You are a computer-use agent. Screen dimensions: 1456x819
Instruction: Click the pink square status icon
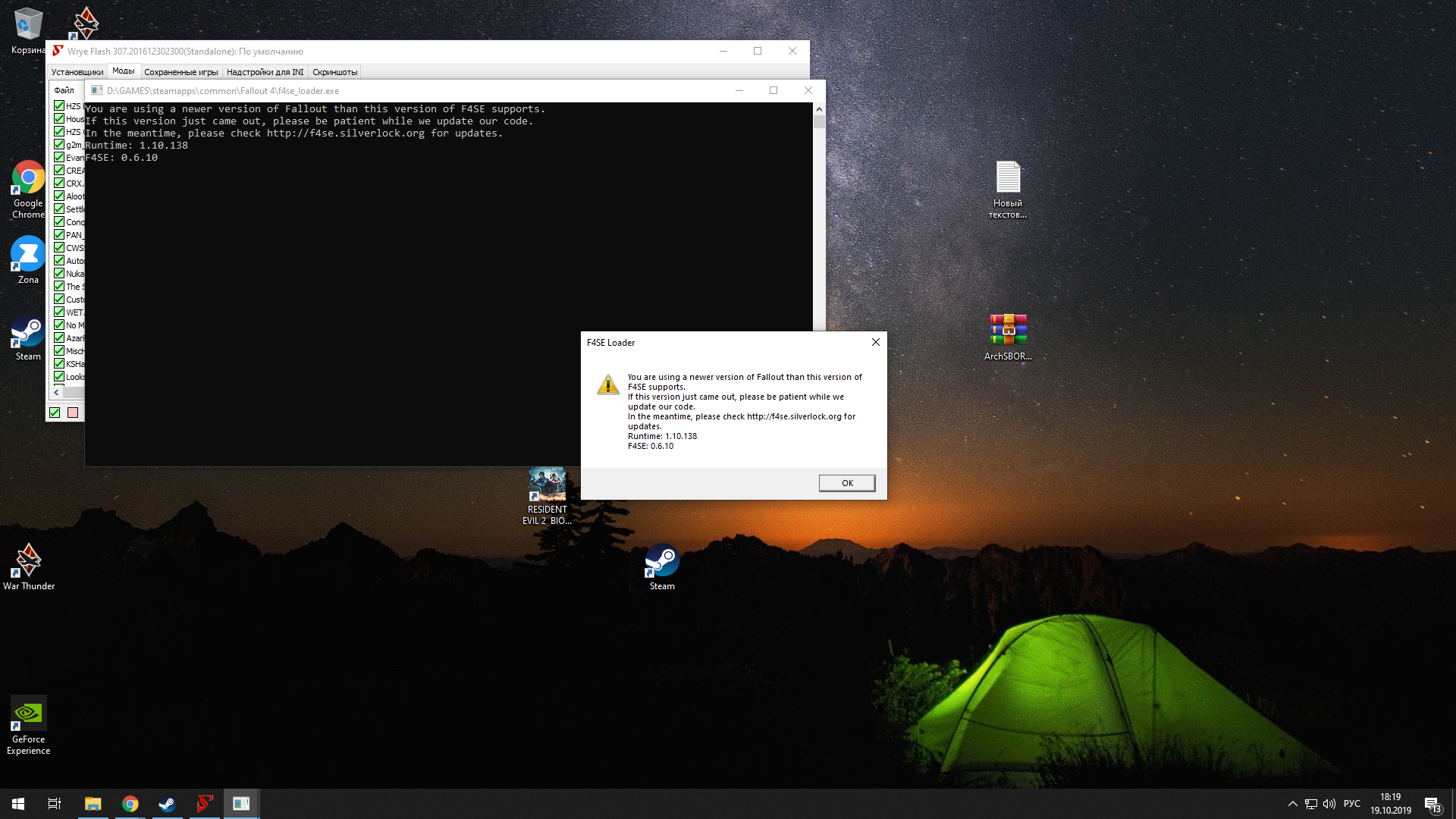[x=73, y=413]
